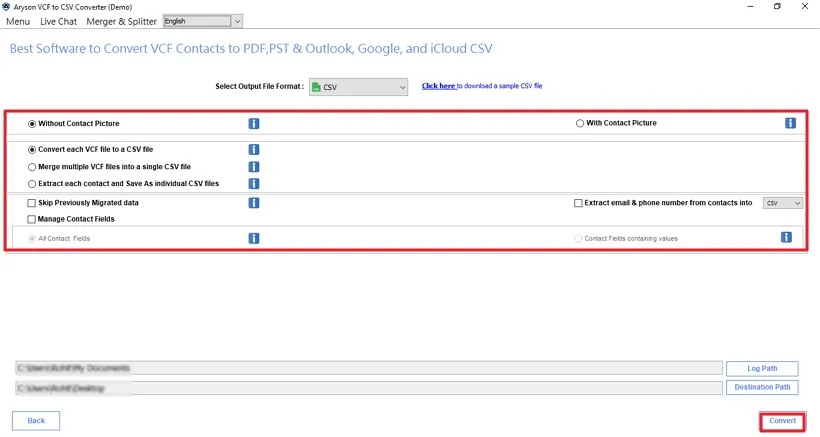Enable Extract email & phone number checkbox
The height and width of the screenshot is (437, 820).
tap(578, 203)
